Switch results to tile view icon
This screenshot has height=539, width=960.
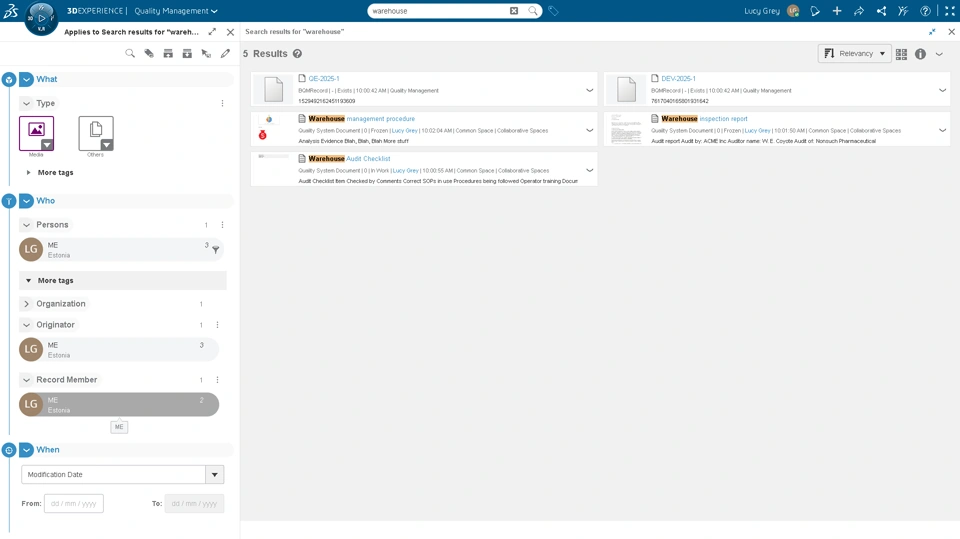(x=901, y=54)
